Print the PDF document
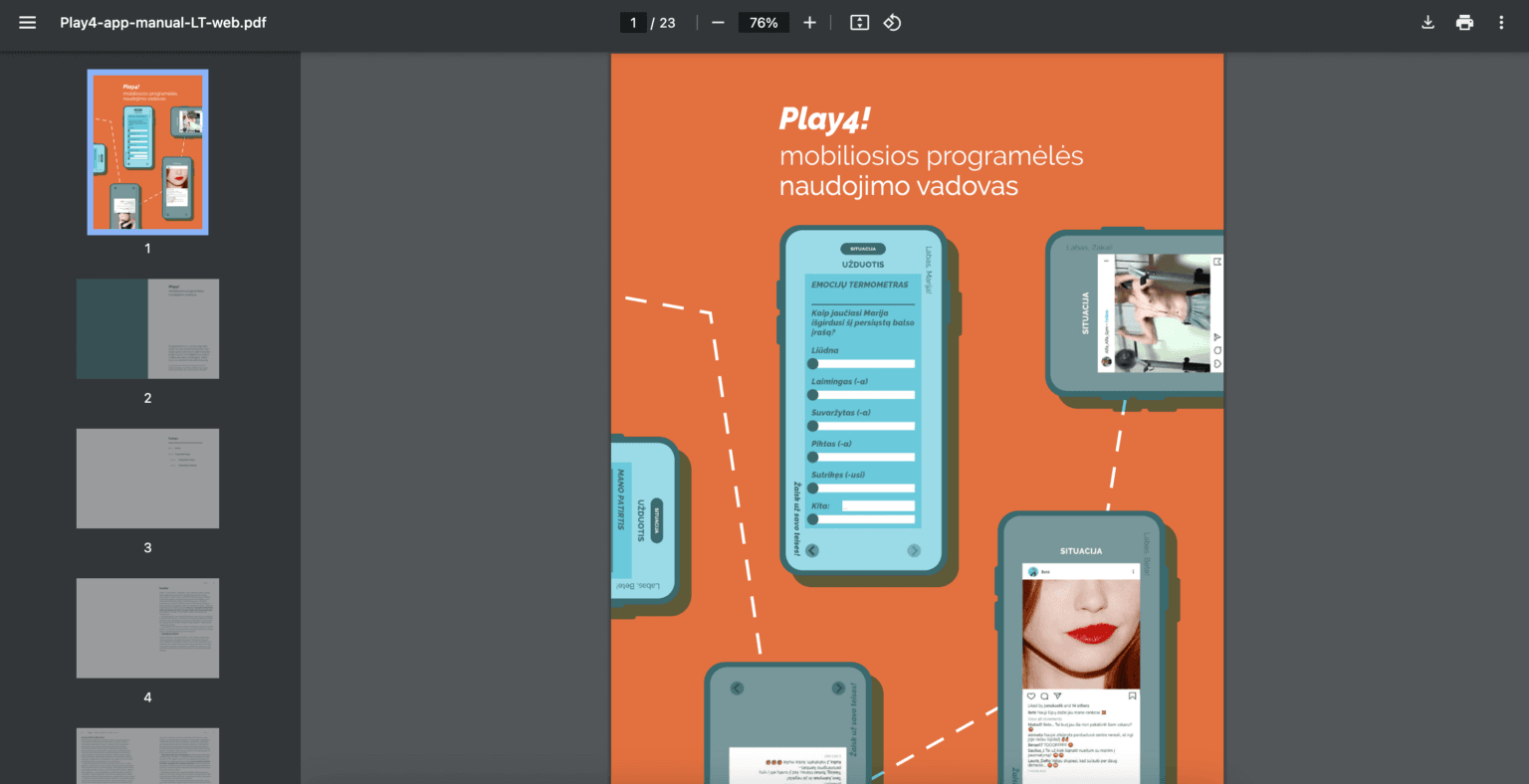The height and width of the screenshot is (784, 1529). click(1464, 22)
